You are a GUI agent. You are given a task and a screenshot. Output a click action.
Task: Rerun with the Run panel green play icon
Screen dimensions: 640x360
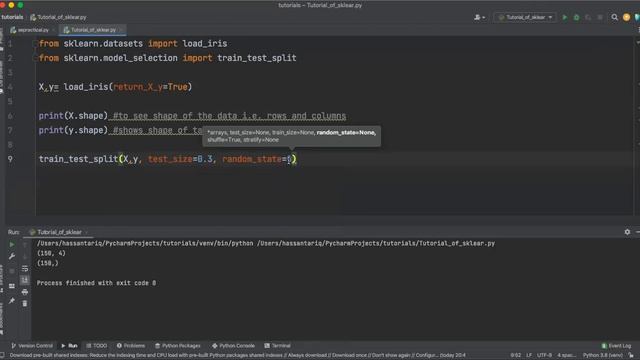(12, 244)
